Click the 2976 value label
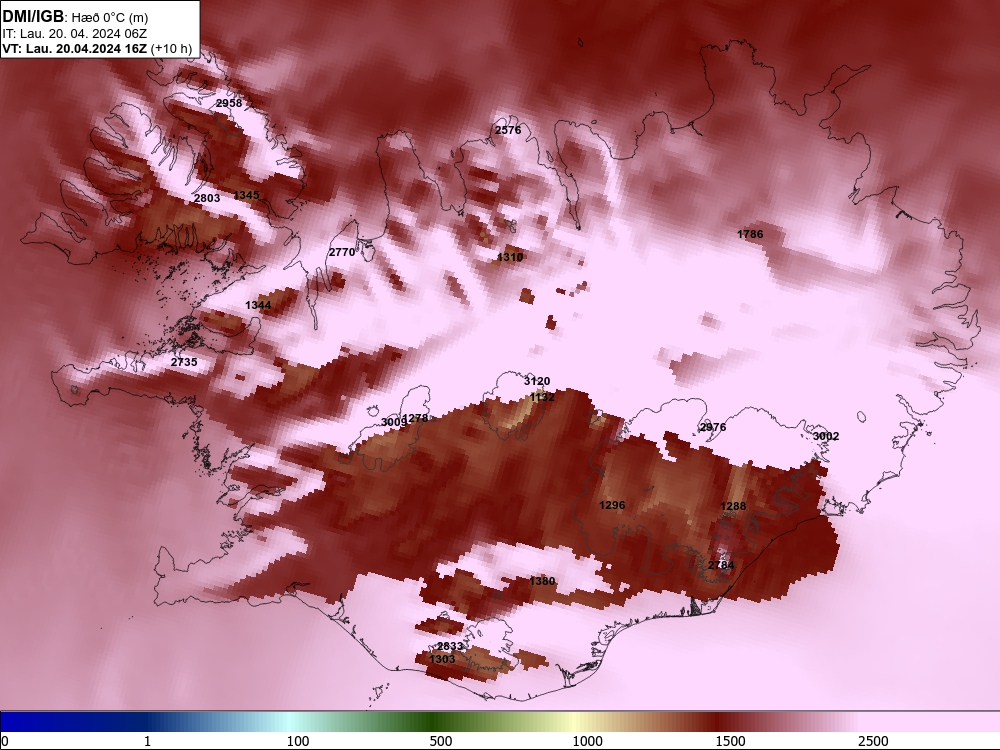Viewport: 1000px width, 750px height. pyautogui.click(x=713, y=427)
